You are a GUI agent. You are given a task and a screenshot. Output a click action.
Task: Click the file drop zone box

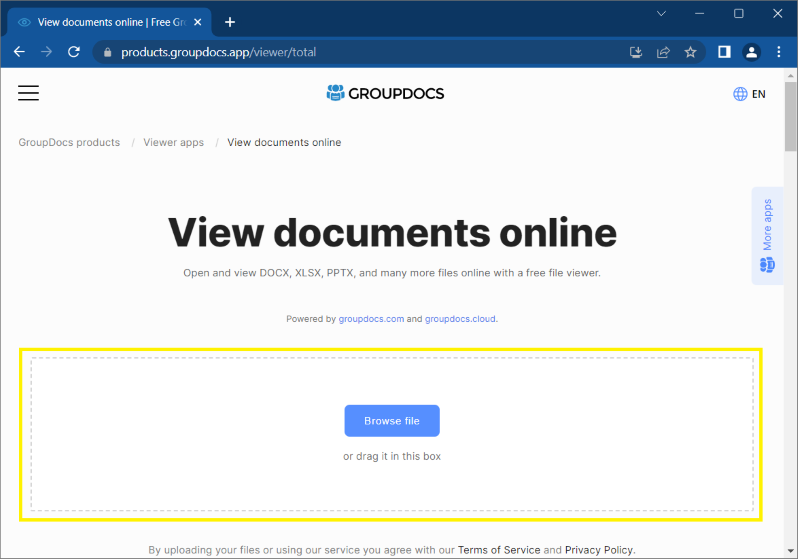tap(392, 434)
